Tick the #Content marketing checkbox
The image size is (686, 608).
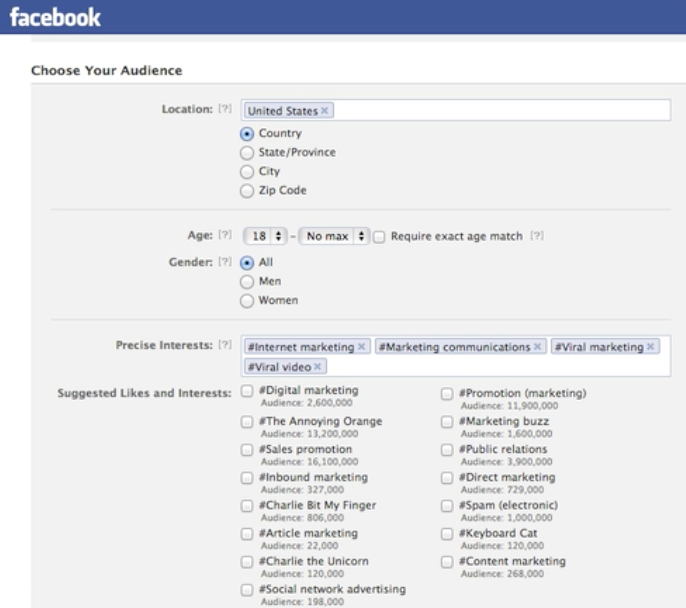(x=447, y=562)
